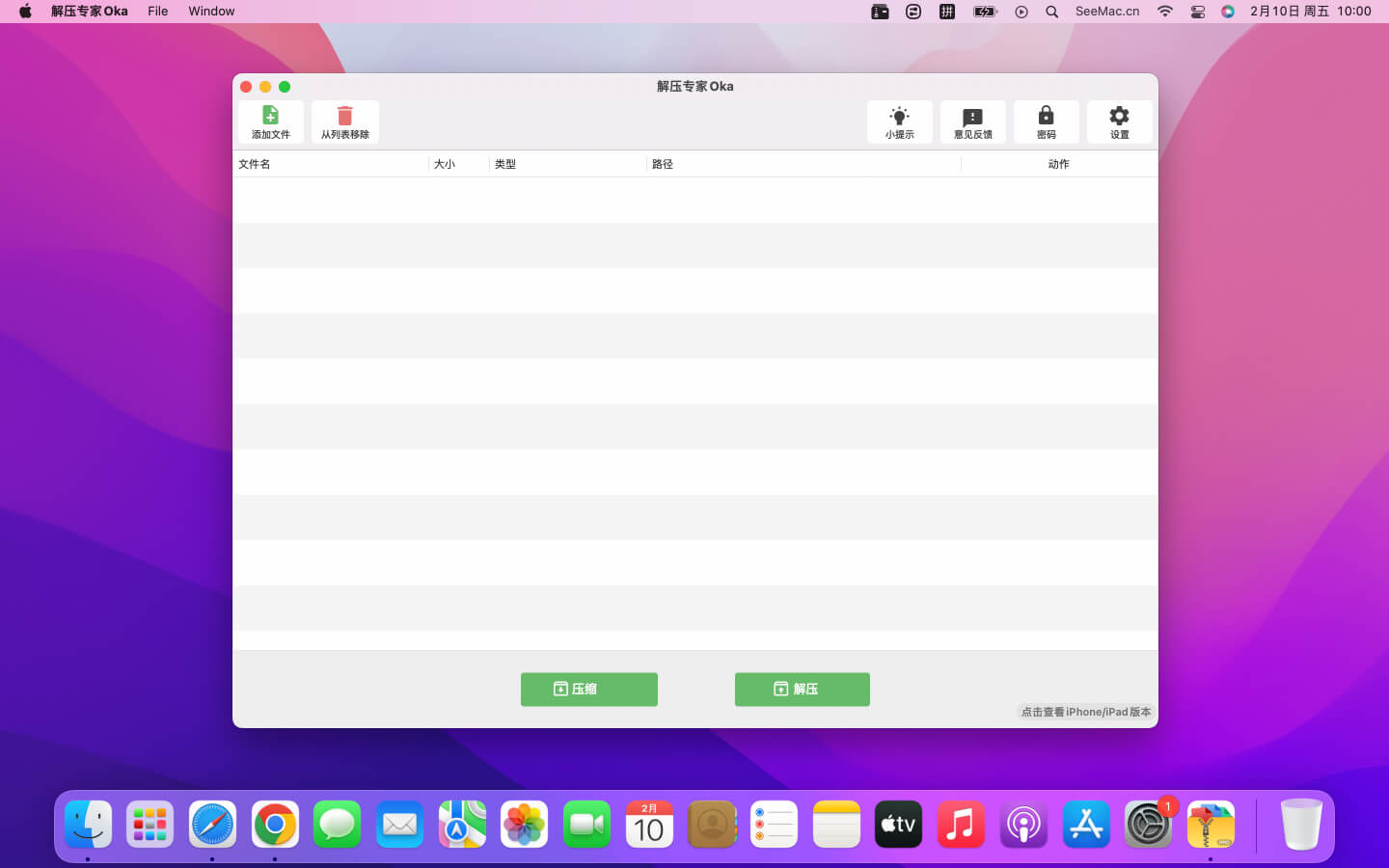This screenshot has height=868, width=1389.
Task: Sort by the Path (路径) column header
Action: [x=663, y=164]
